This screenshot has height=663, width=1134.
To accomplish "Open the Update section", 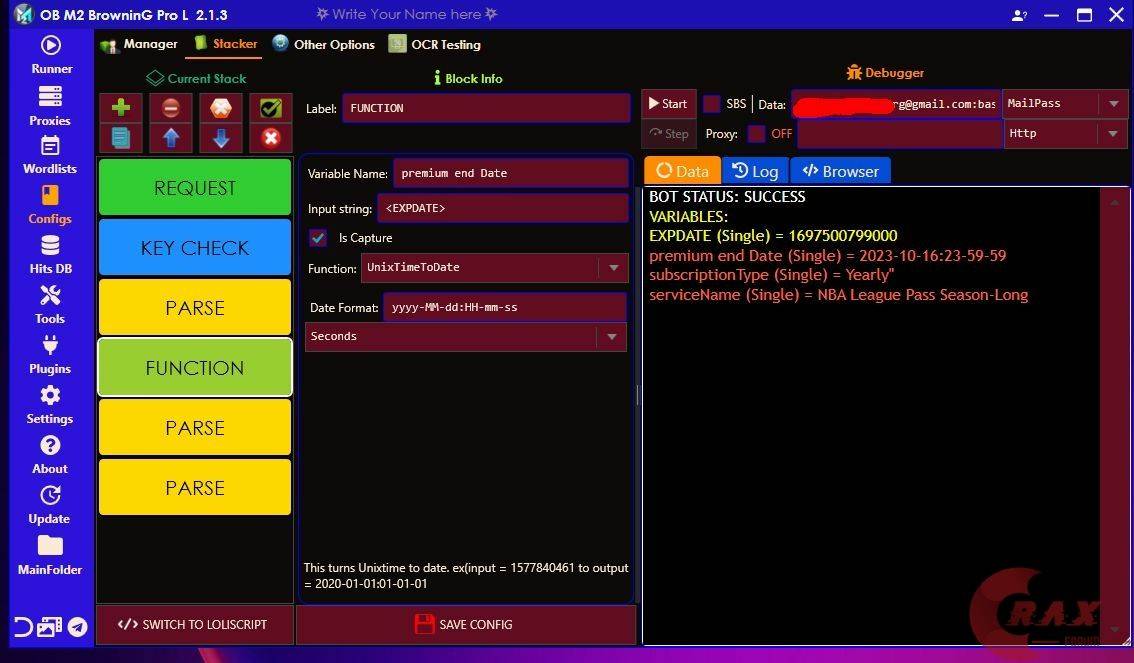I will coord(50,504).
